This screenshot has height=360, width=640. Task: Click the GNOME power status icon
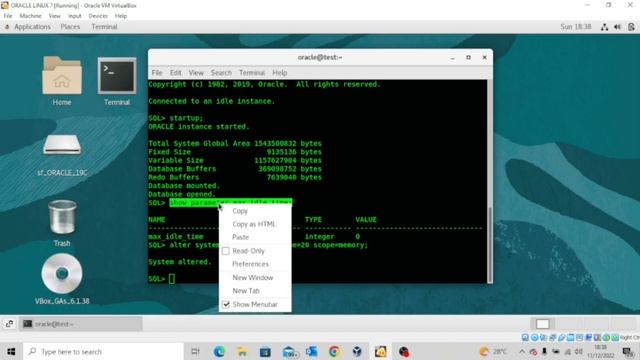click(631, 27)
